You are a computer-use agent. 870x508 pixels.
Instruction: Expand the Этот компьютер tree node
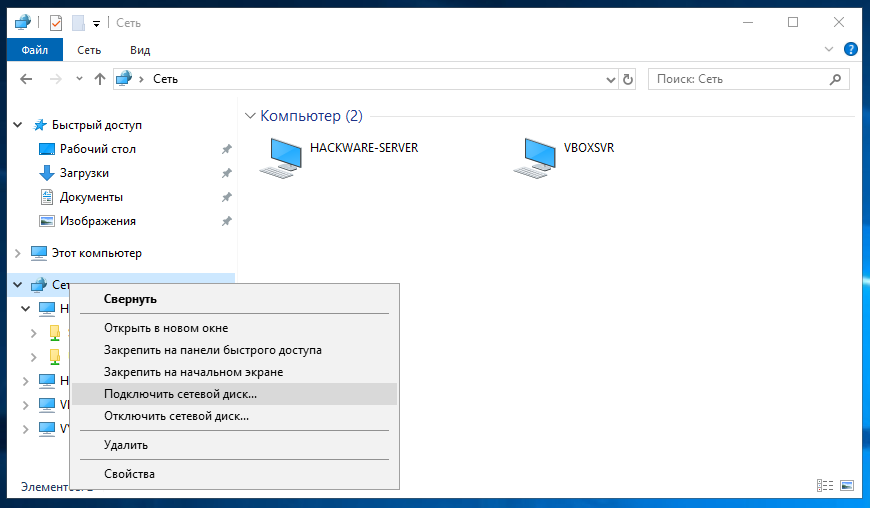pos(17,253)
